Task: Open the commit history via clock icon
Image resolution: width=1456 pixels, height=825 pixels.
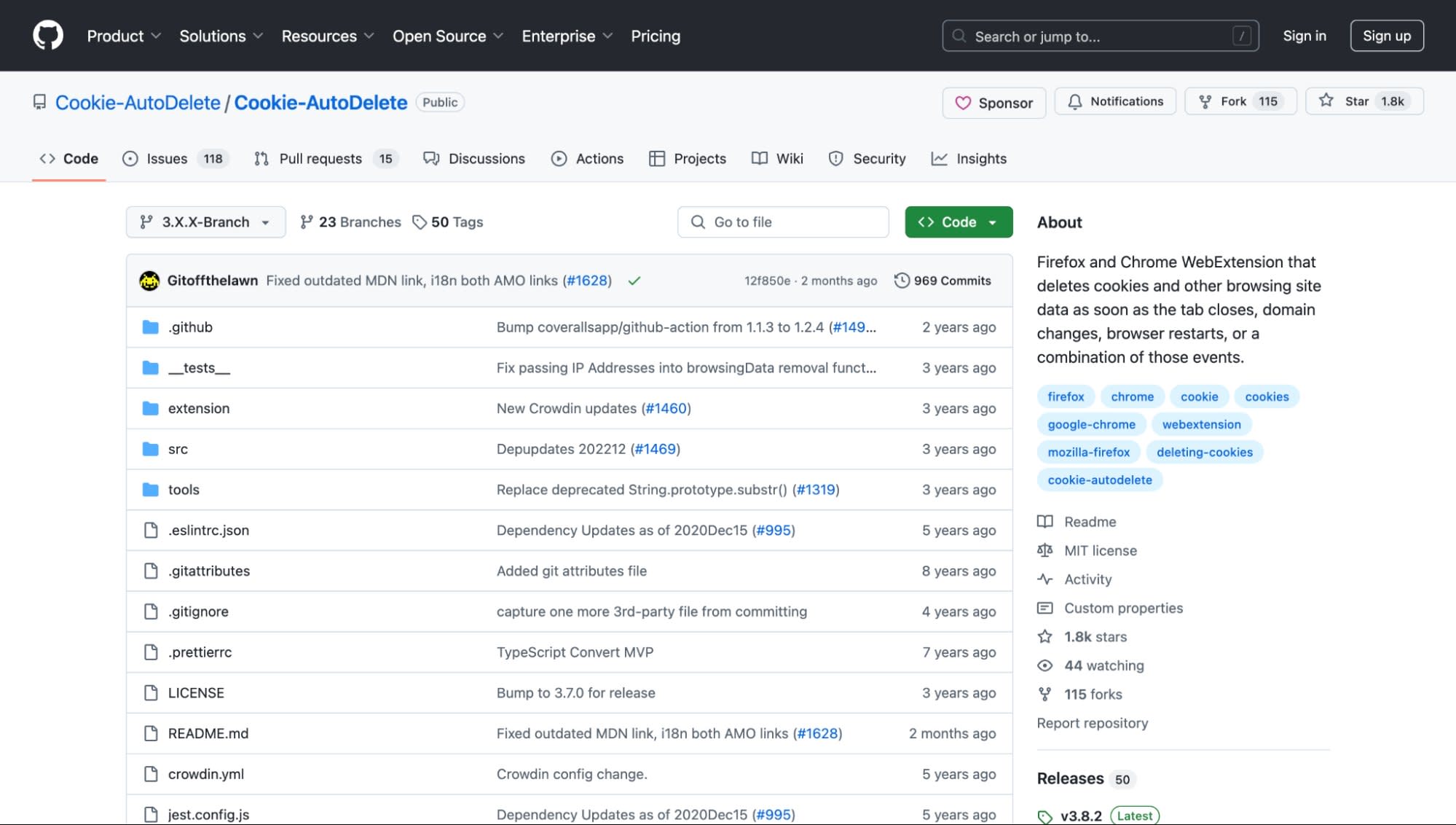Action: 902,280
